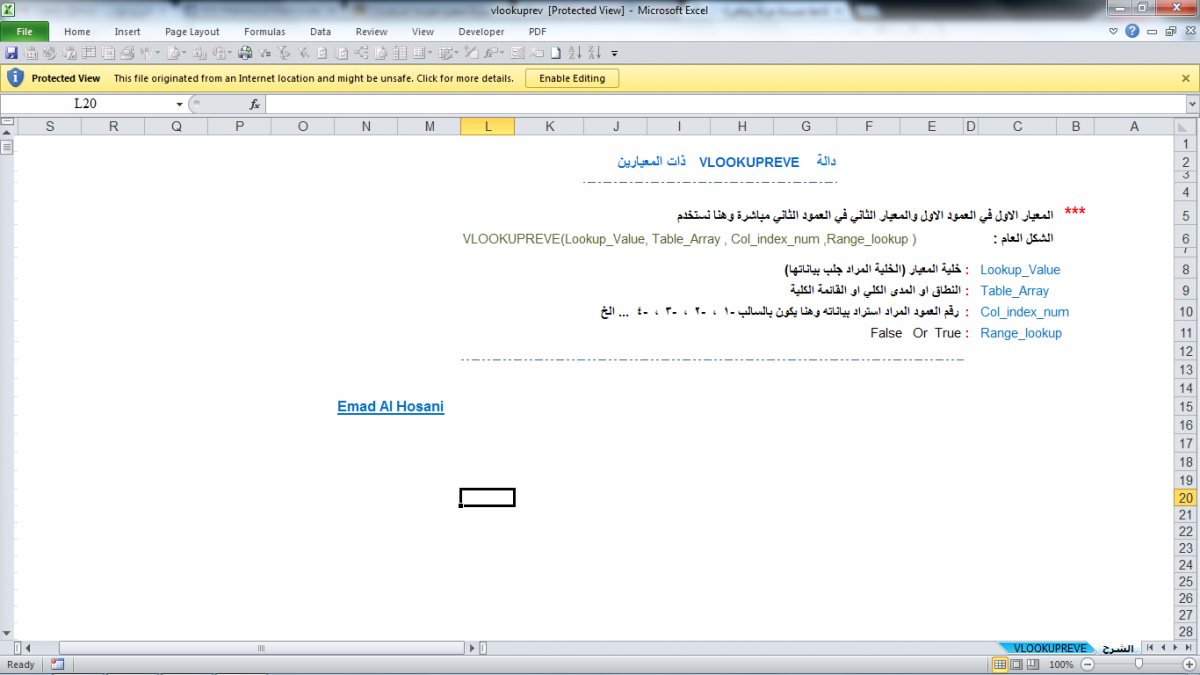Screen dimensions: 1200x675
Task: Click inside the Name Box showing L20
Action: coord(86,104)
